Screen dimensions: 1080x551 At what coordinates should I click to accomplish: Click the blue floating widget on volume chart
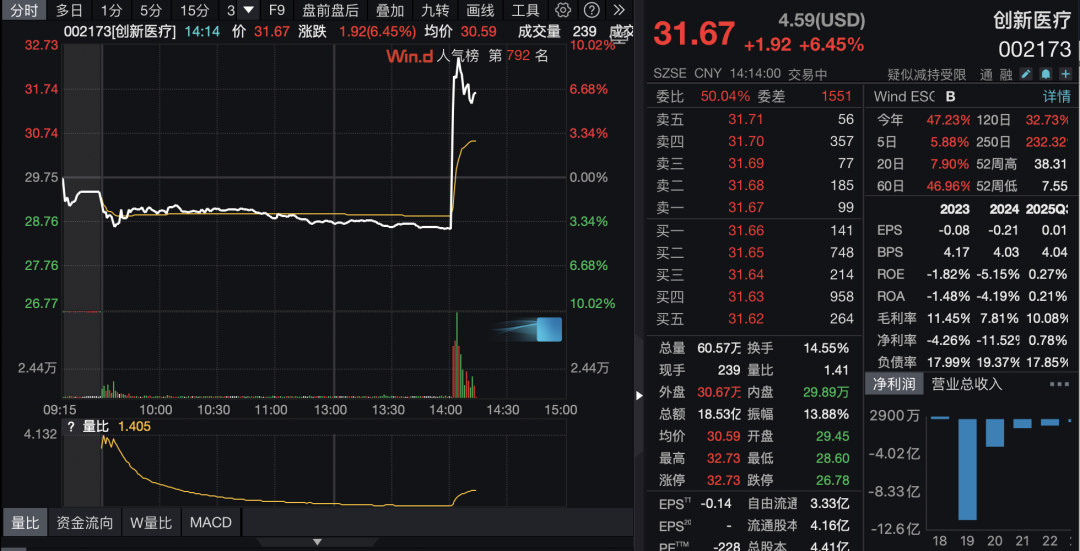pyautogui.click(x=548, y=329)
